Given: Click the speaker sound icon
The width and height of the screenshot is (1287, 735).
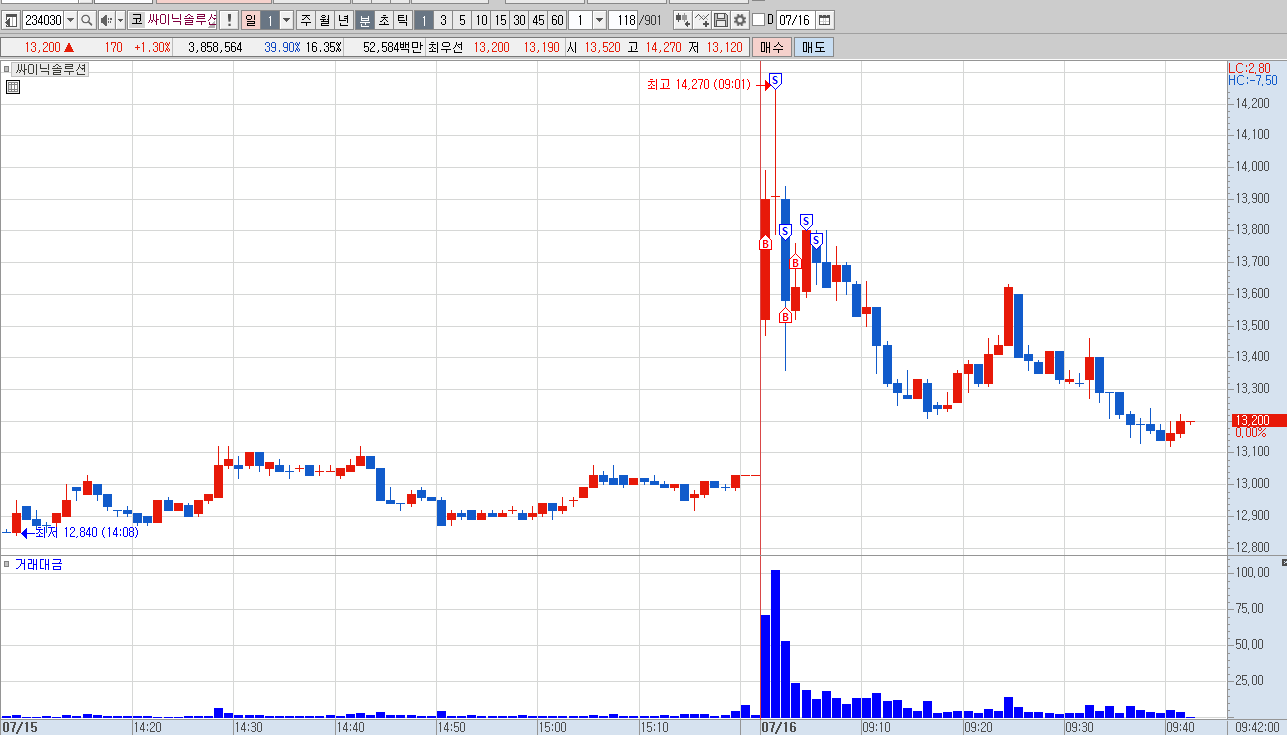Looking at the screenshot, I should [x=106, y=20].
